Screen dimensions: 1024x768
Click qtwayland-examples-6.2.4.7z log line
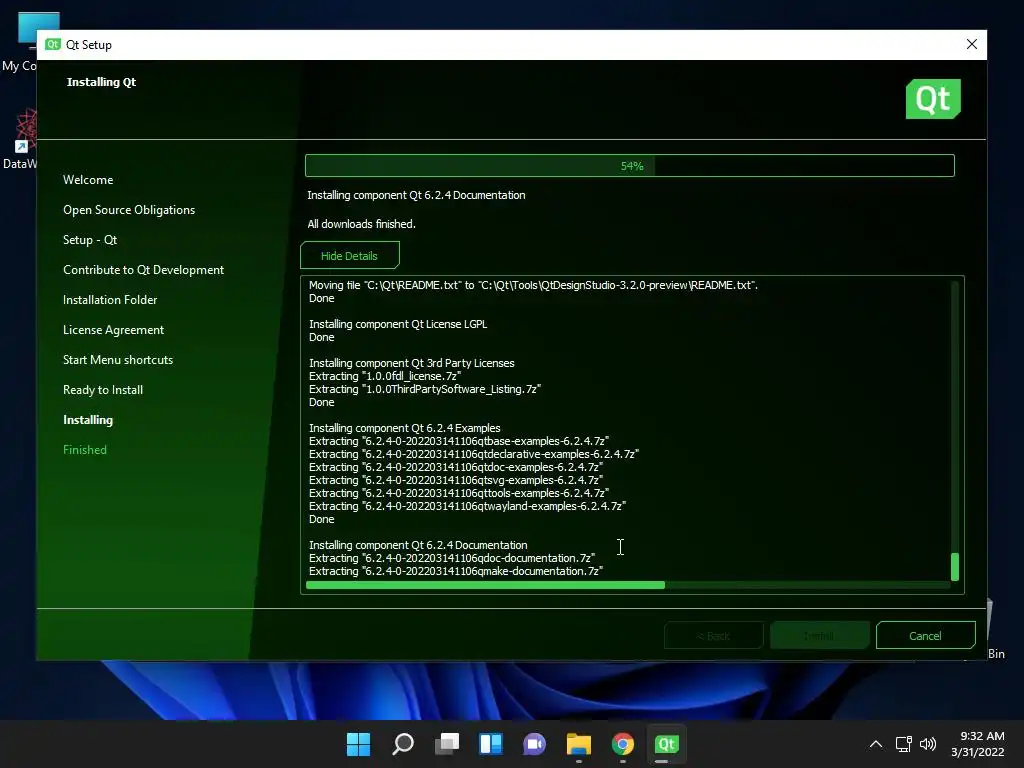(468, 506)
